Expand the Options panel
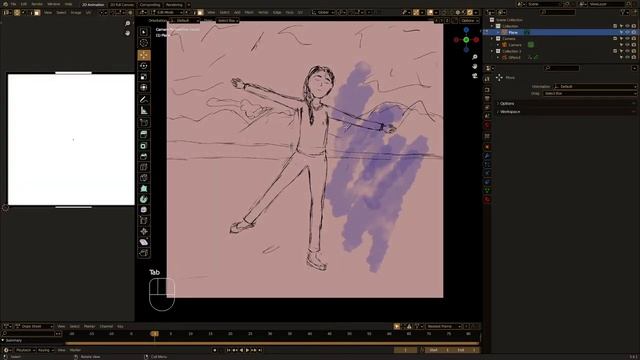Screen dimensions: 640x360 click(x=507, y=104)
